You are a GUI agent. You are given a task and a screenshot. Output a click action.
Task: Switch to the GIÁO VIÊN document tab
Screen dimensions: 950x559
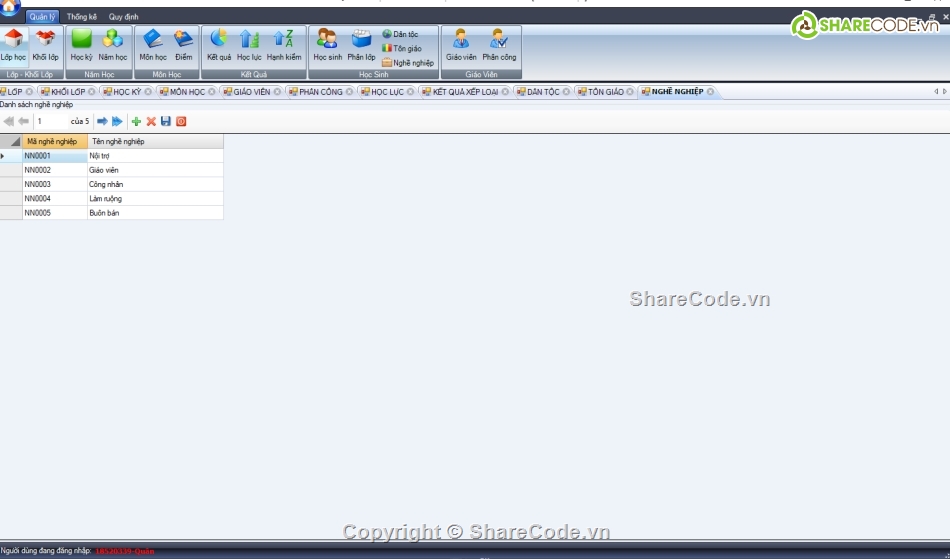251,92
